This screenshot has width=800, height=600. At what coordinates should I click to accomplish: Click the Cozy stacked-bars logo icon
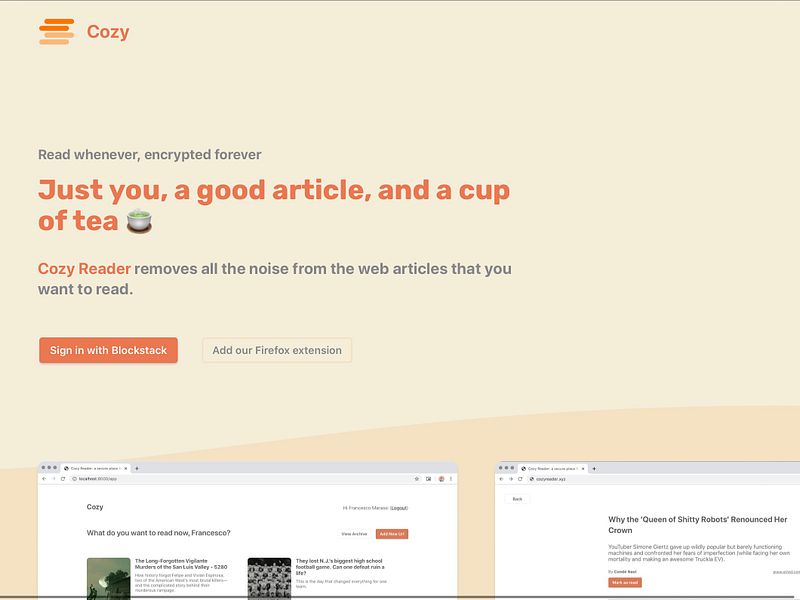tap(57, 32)
